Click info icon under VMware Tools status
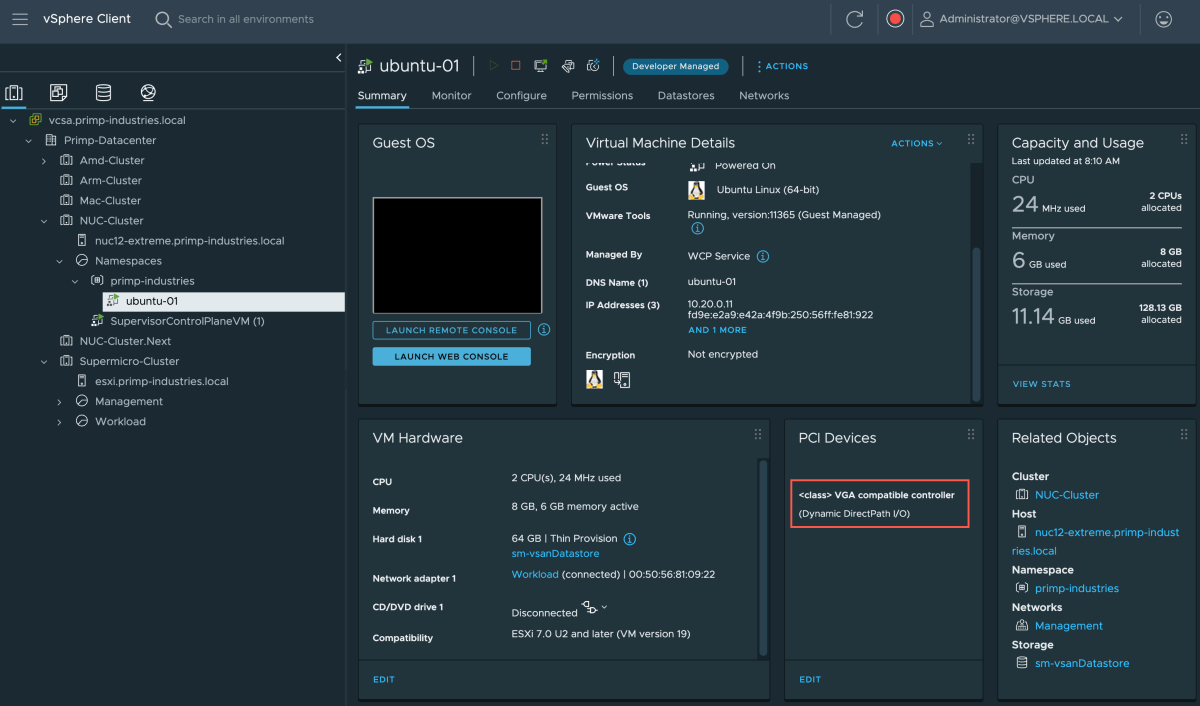This screenshot has width=1200, height=706. click(697, 228)
